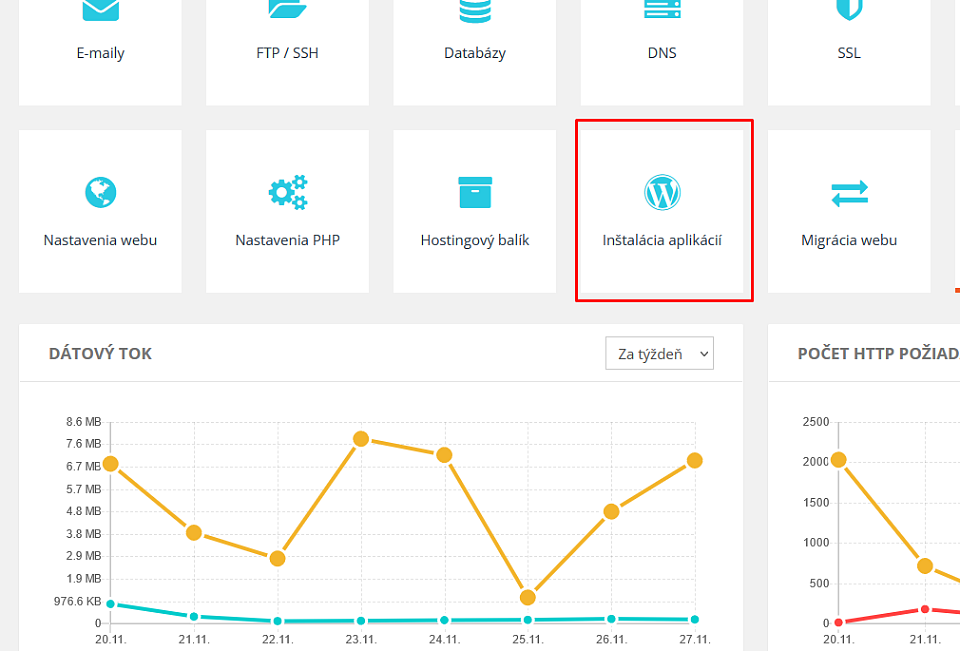The width and height of the screenshot is (960, 651).
Task: Open the Databázy label
Action: point(474,53)
